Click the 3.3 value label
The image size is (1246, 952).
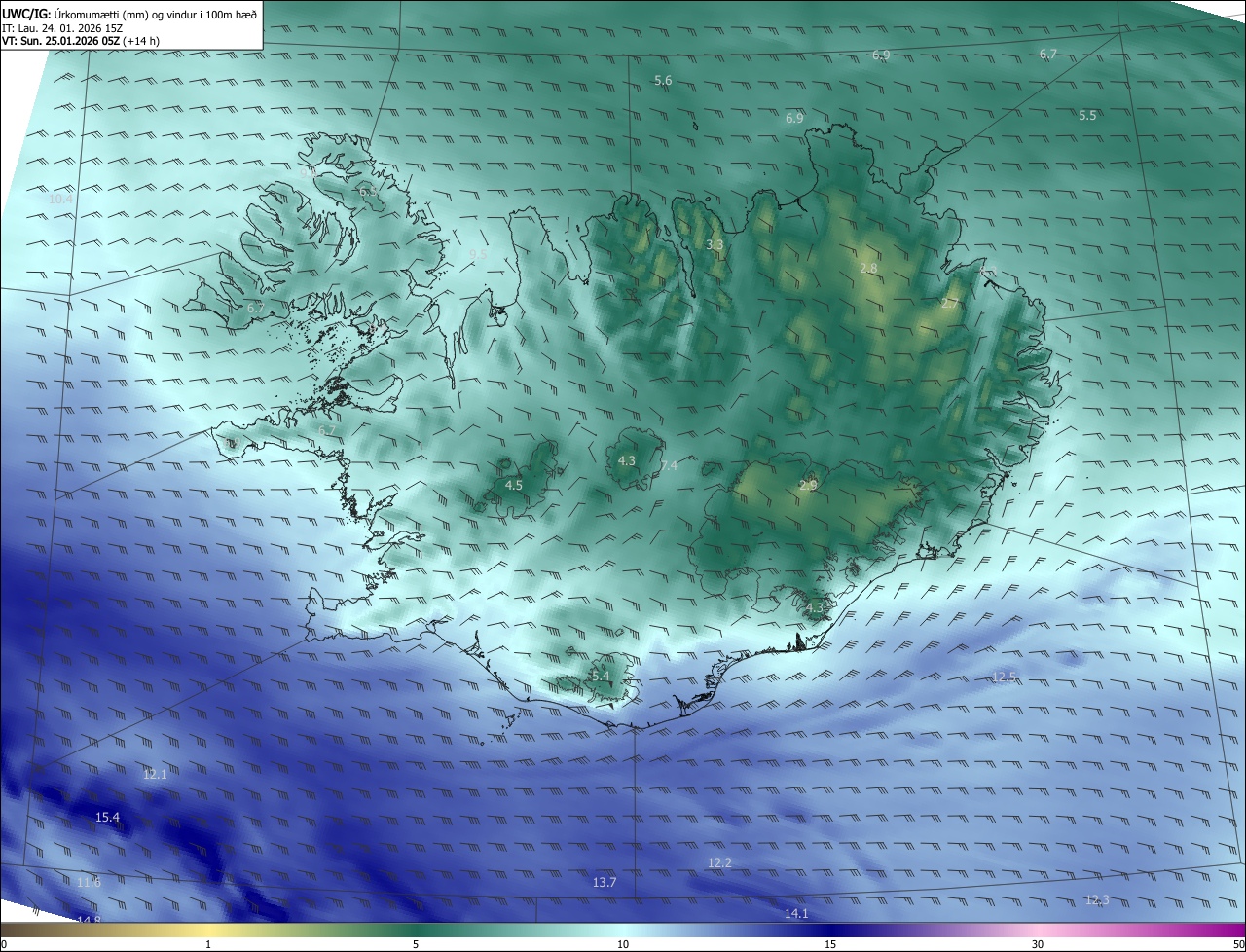coord(715,245)
